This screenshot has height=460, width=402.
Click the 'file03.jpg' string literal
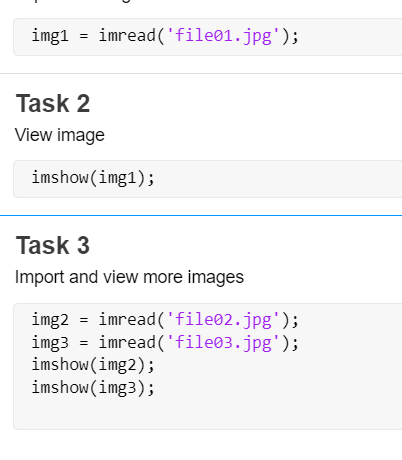[223, 342]
